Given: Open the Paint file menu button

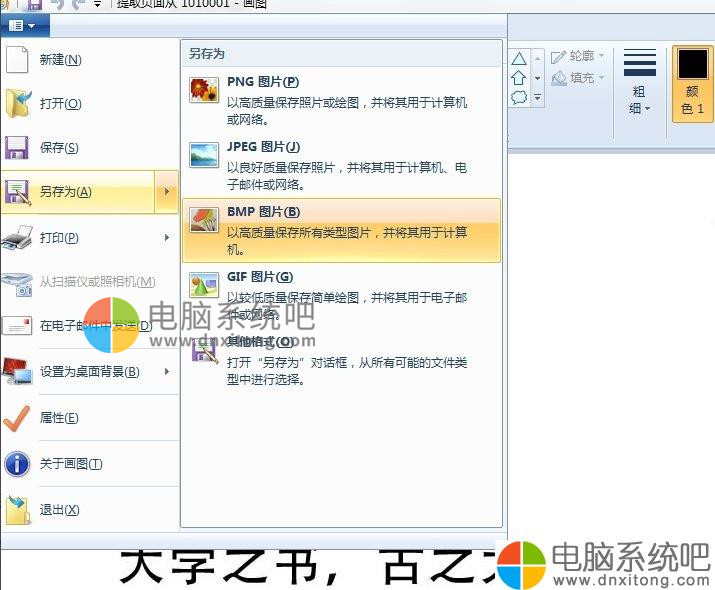Looking at the screenshot, I should (24, 26).
